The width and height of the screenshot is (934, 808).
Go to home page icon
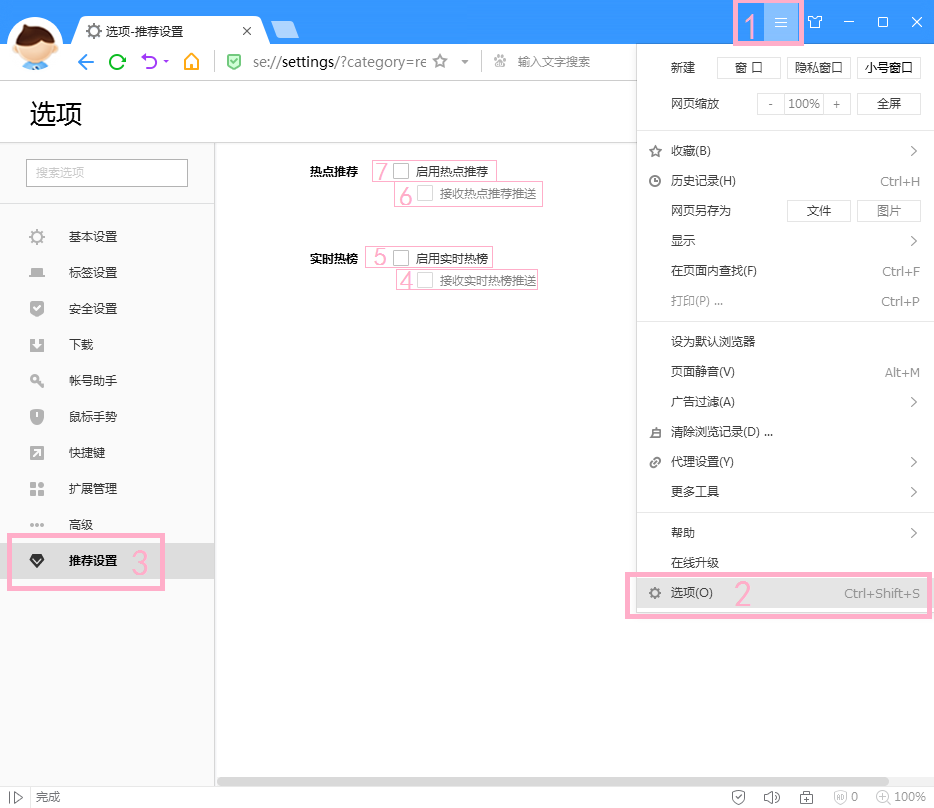click(191, 61)
